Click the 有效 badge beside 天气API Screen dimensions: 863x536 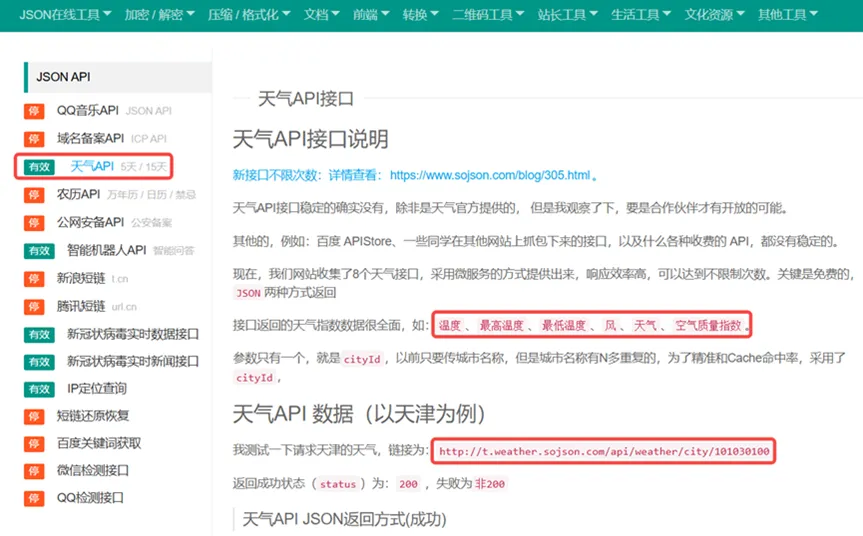39,167
